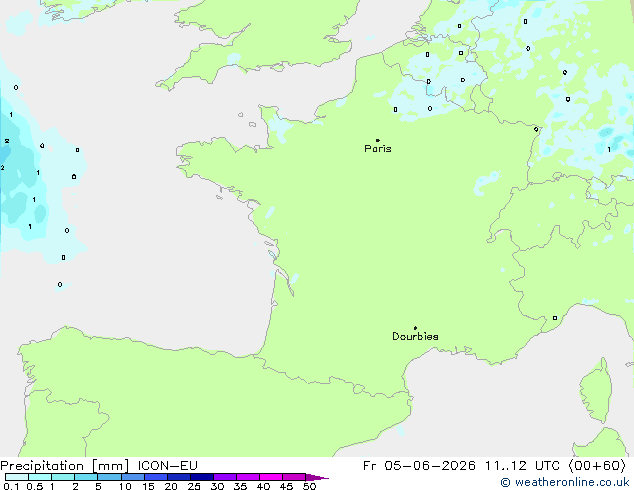Select the legend swatch between 0.1 and 0.5
Screen dimensions: 634x490
(x=17, y=477)
